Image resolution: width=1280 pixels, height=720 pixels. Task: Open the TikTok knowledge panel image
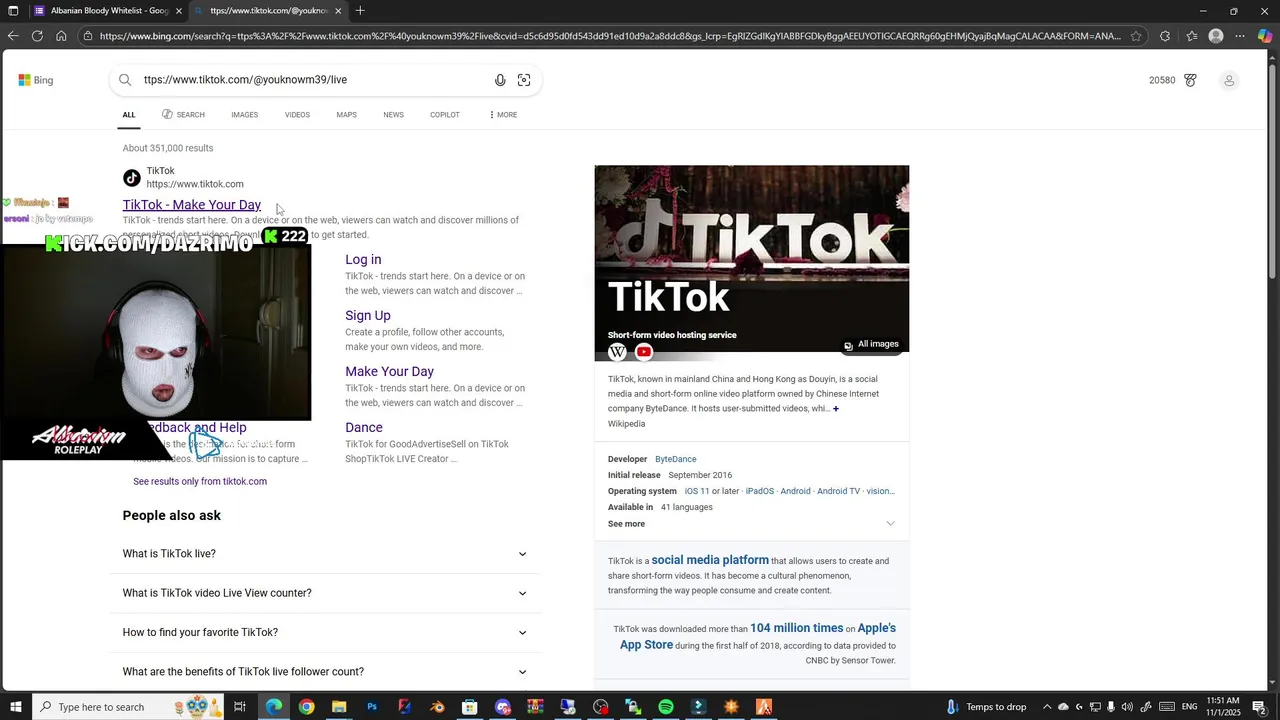click(752, 258)
